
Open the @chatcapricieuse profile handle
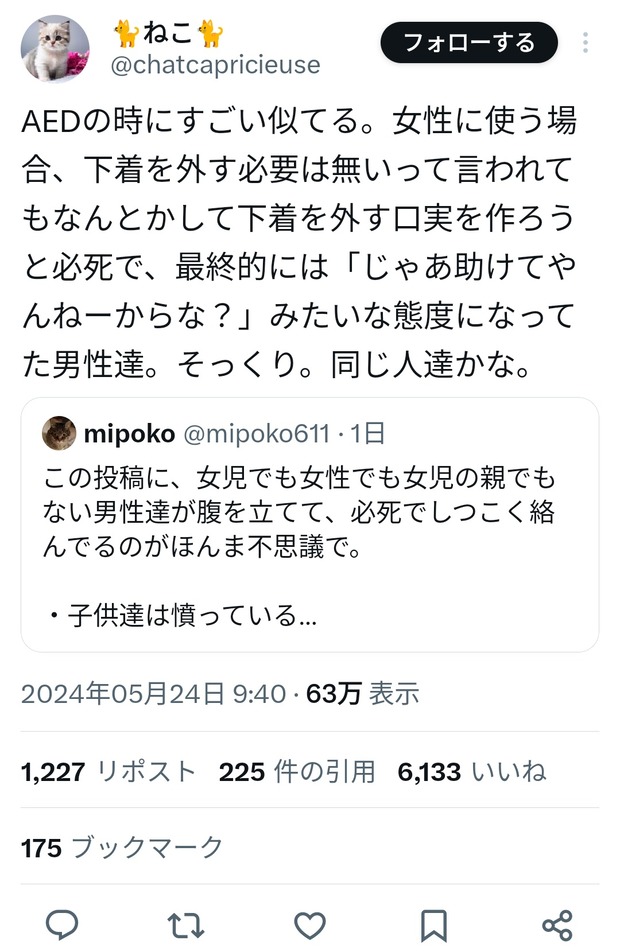tap(215, 65)
